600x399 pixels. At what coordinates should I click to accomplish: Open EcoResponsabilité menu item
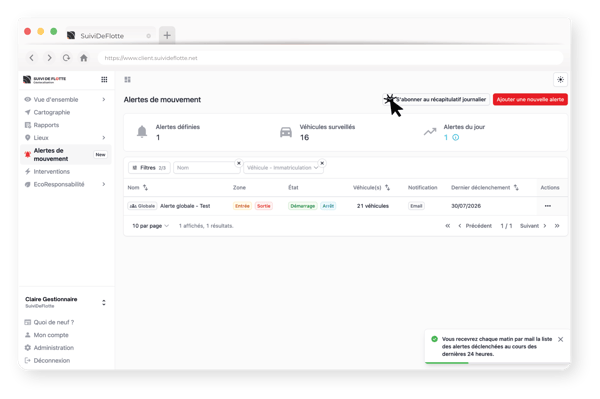pyautogui.click(x=59, y=184)
